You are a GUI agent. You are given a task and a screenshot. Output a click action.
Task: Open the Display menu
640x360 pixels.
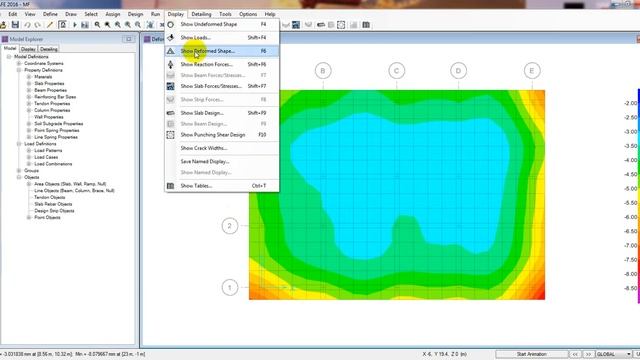pyautogui.click(x=176, y=14)
